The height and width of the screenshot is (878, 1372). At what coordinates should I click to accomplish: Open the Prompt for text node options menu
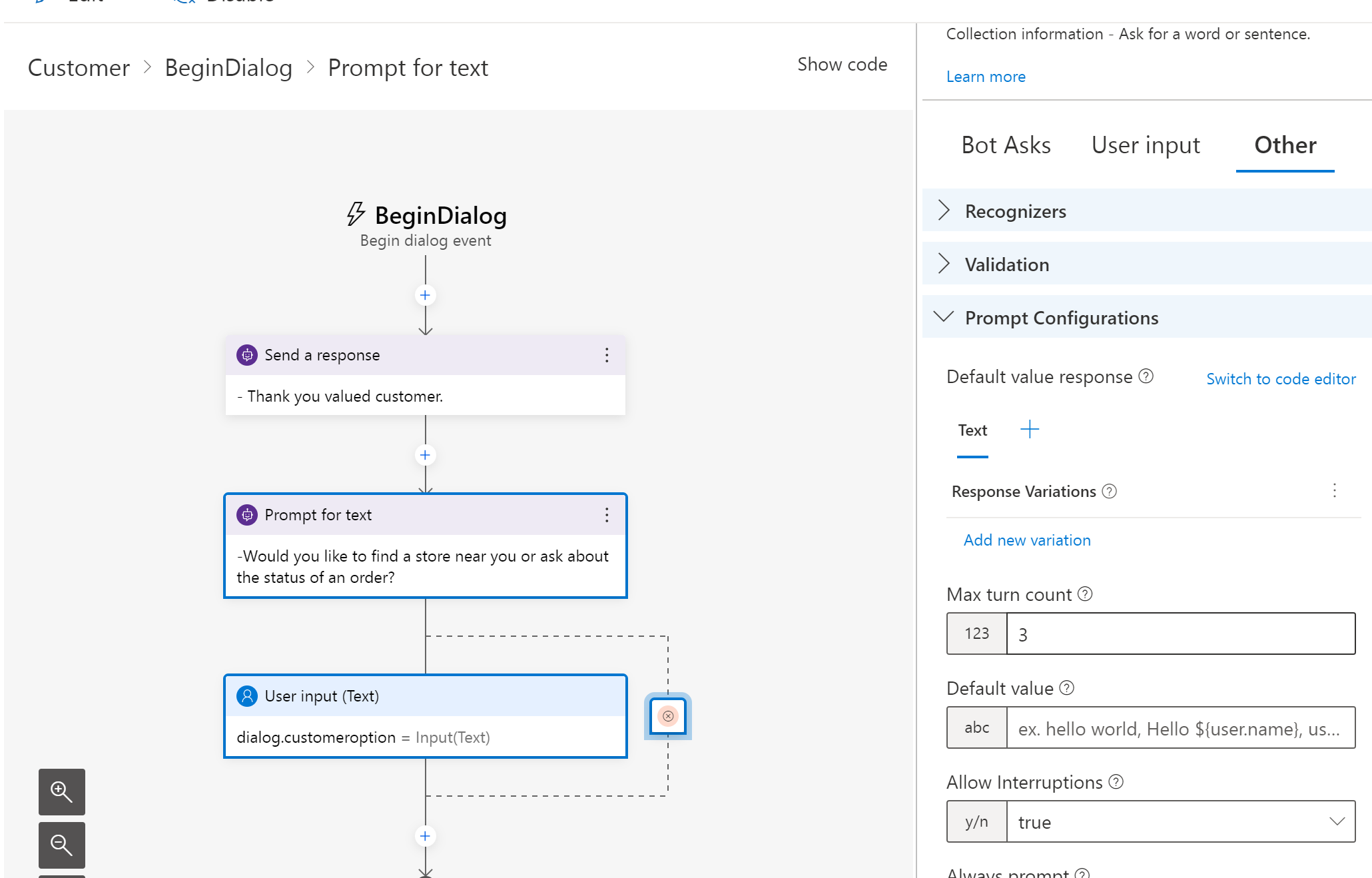607,515
